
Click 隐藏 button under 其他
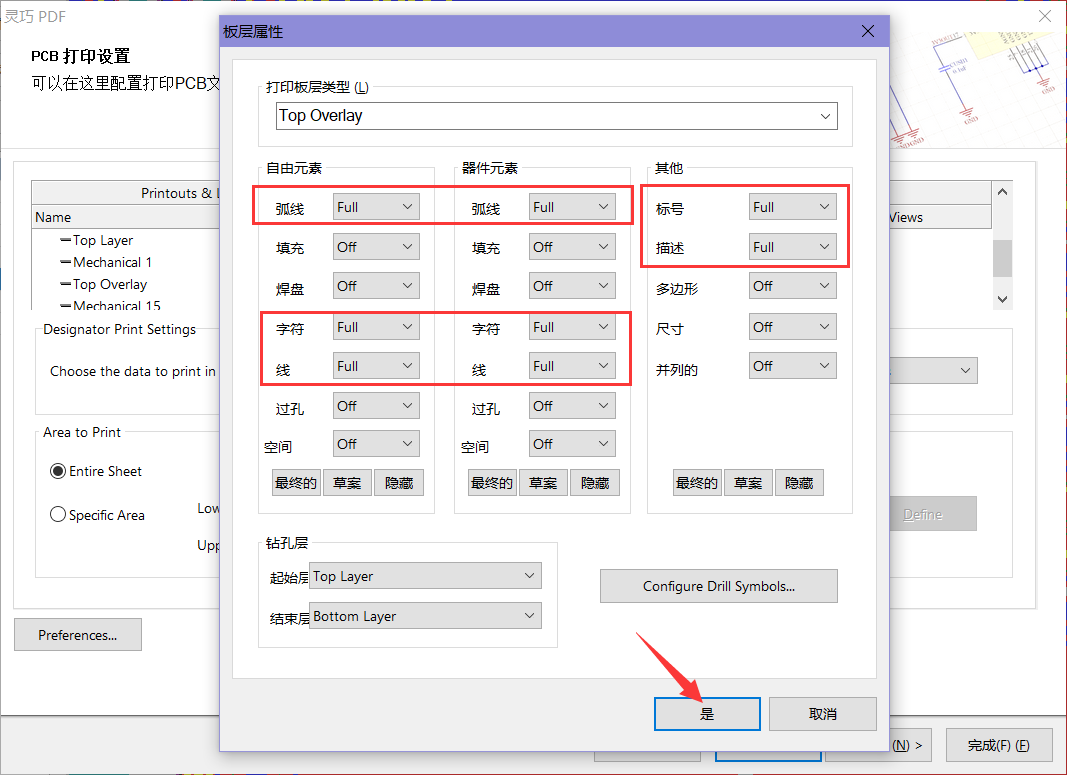pos(799,482)
